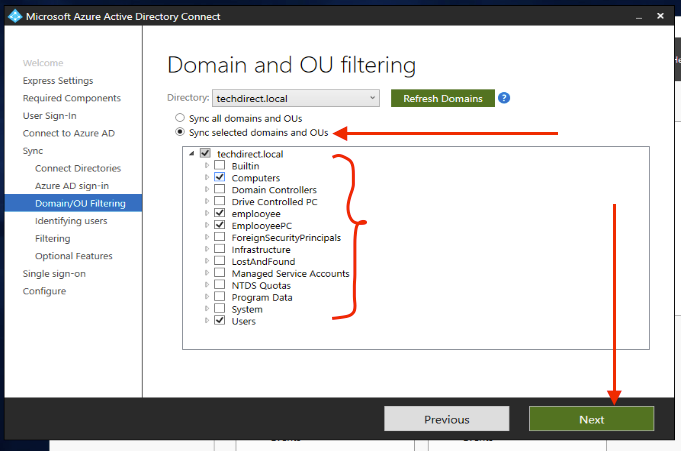This screenshot has width=681, height=451.
Task: Expand the Program Data tree node
Action: click(x=207, y=297)
